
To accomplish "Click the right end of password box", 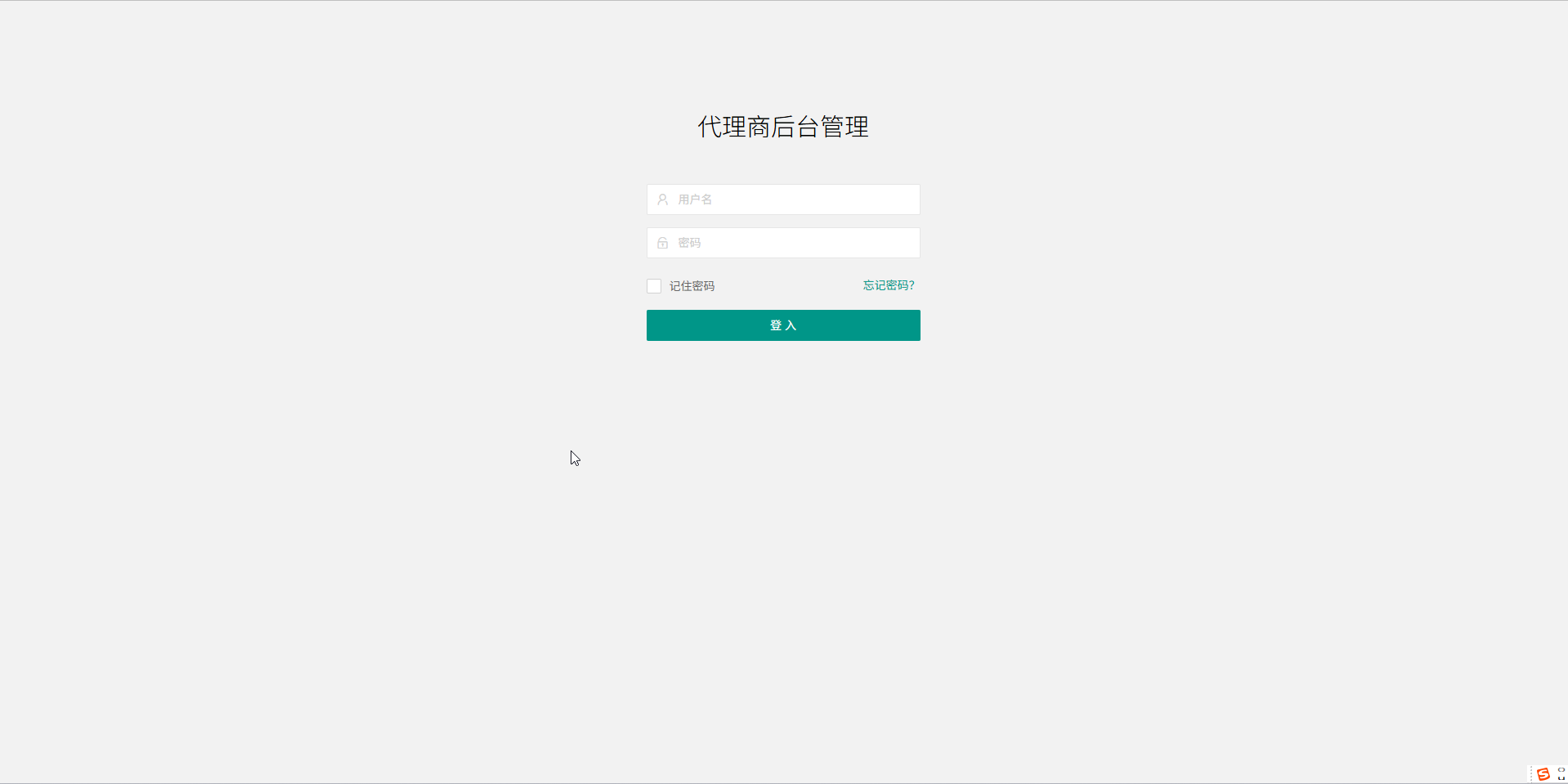I will pos(907,243).
